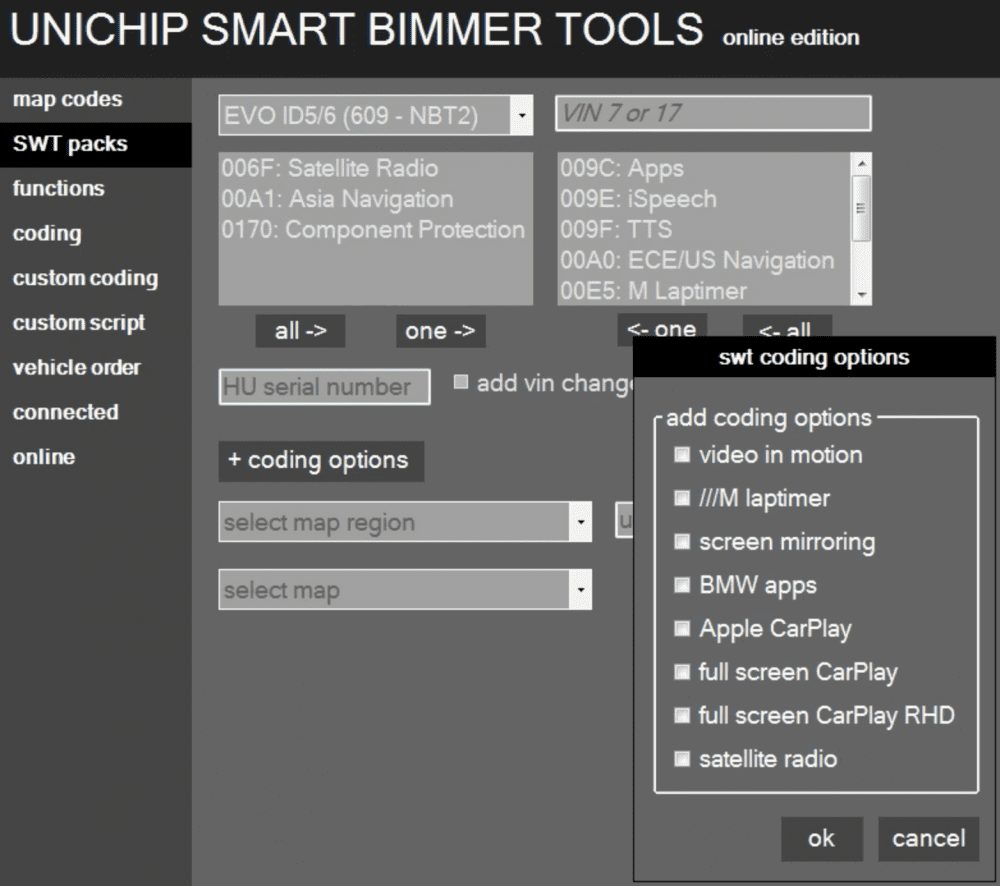Switch to custom coding

(85, 278)
